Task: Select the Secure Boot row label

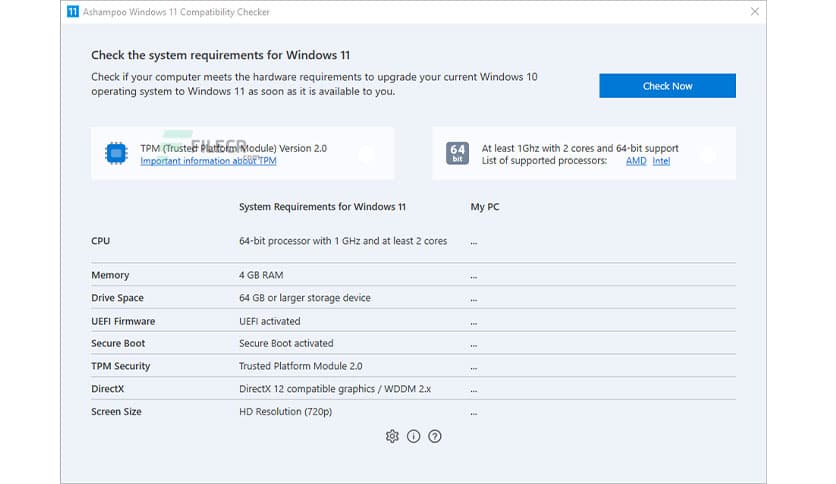Action: (118, 343)
